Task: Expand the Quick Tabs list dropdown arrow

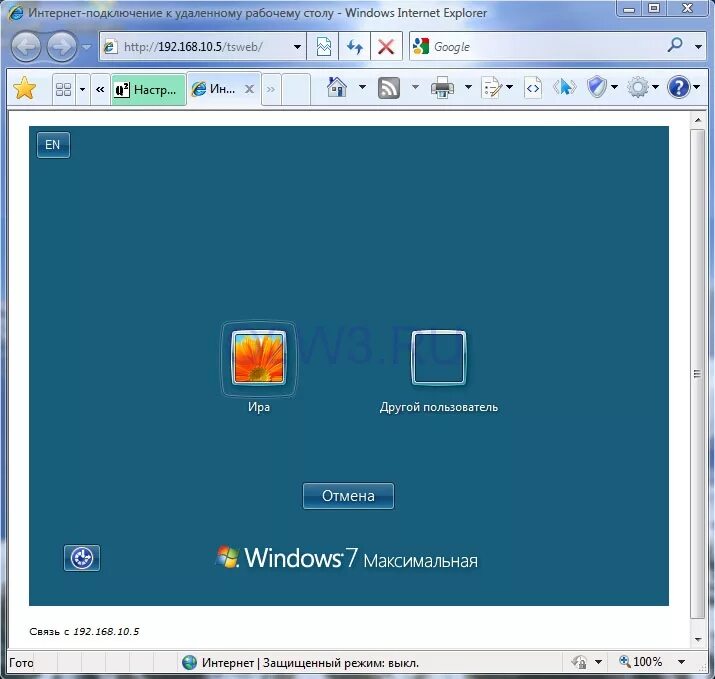Action: (x=83, y=89)
